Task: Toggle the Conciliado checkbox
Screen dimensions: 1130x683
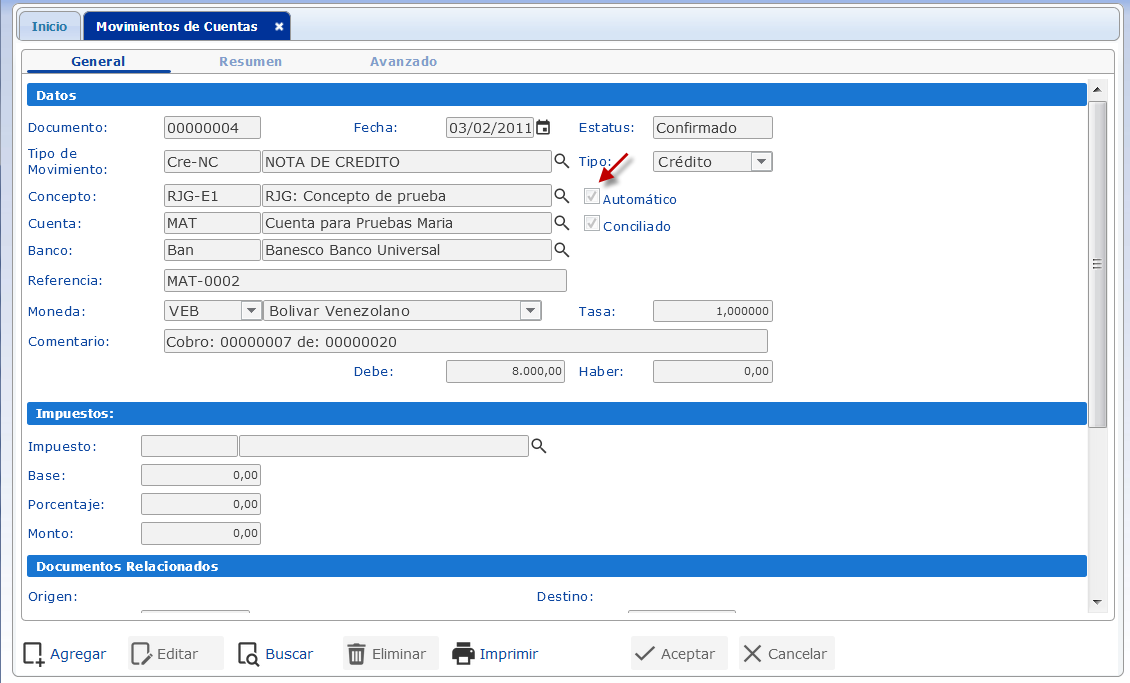Action: coord(592,224)
